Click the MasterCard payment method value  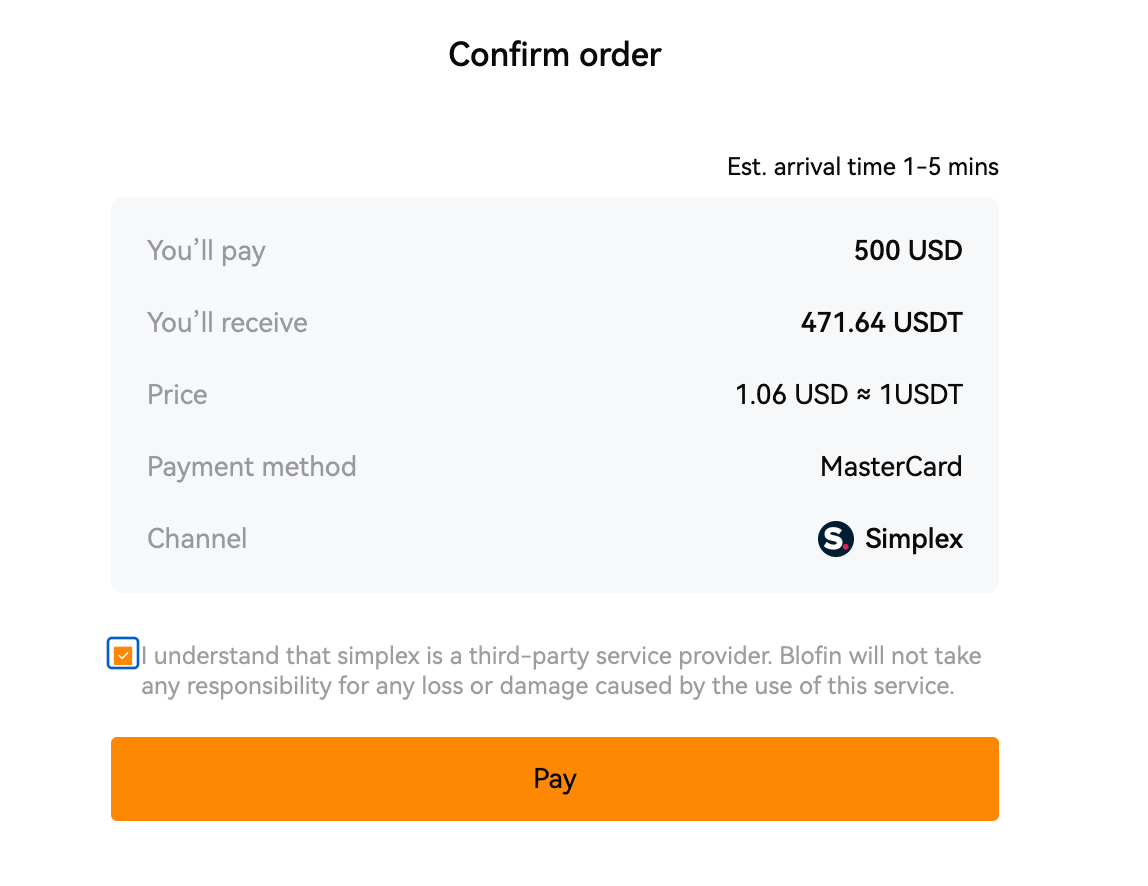coord(891,466)
